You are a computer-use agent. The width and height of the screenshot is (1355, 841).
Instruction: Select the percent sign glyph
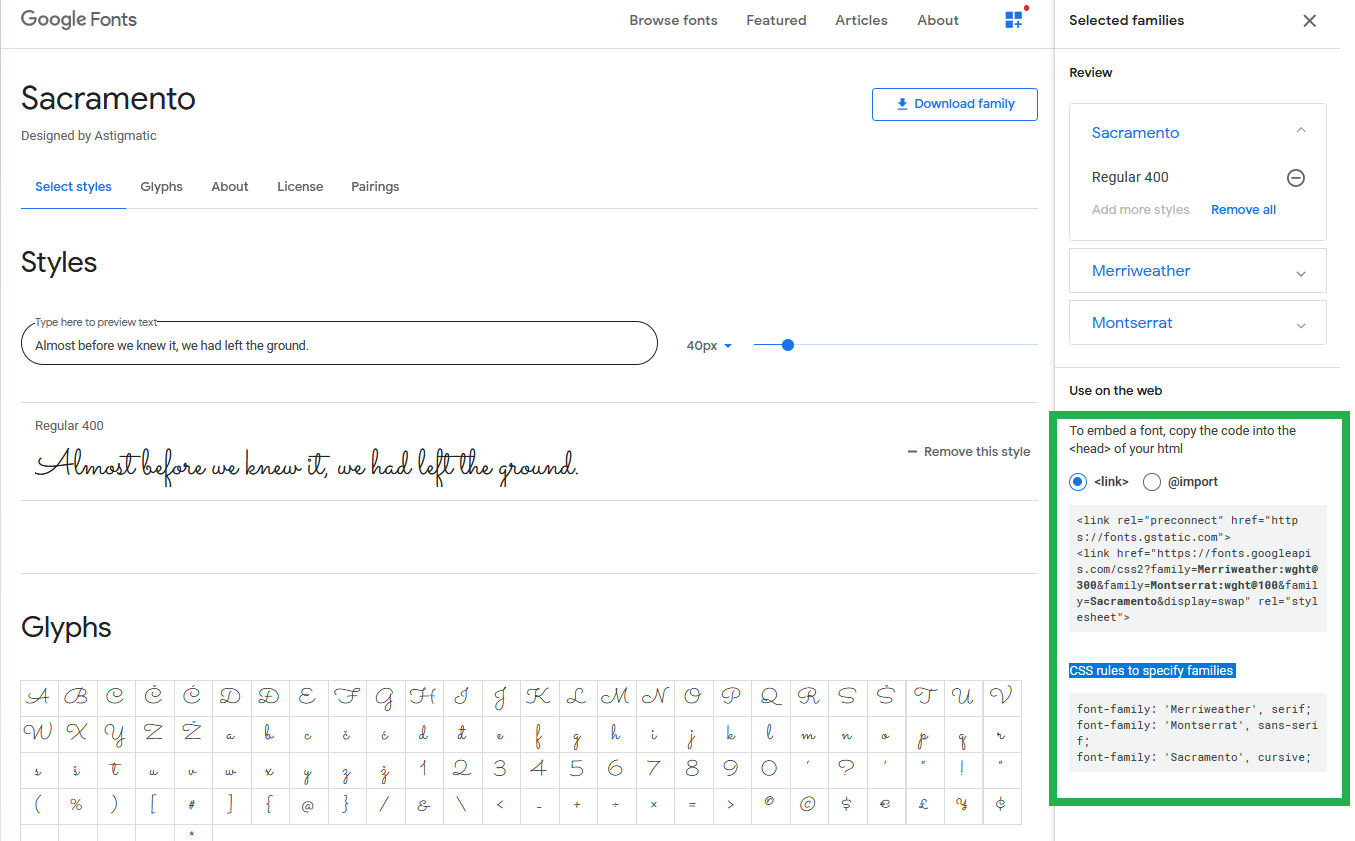click(77, 805)
